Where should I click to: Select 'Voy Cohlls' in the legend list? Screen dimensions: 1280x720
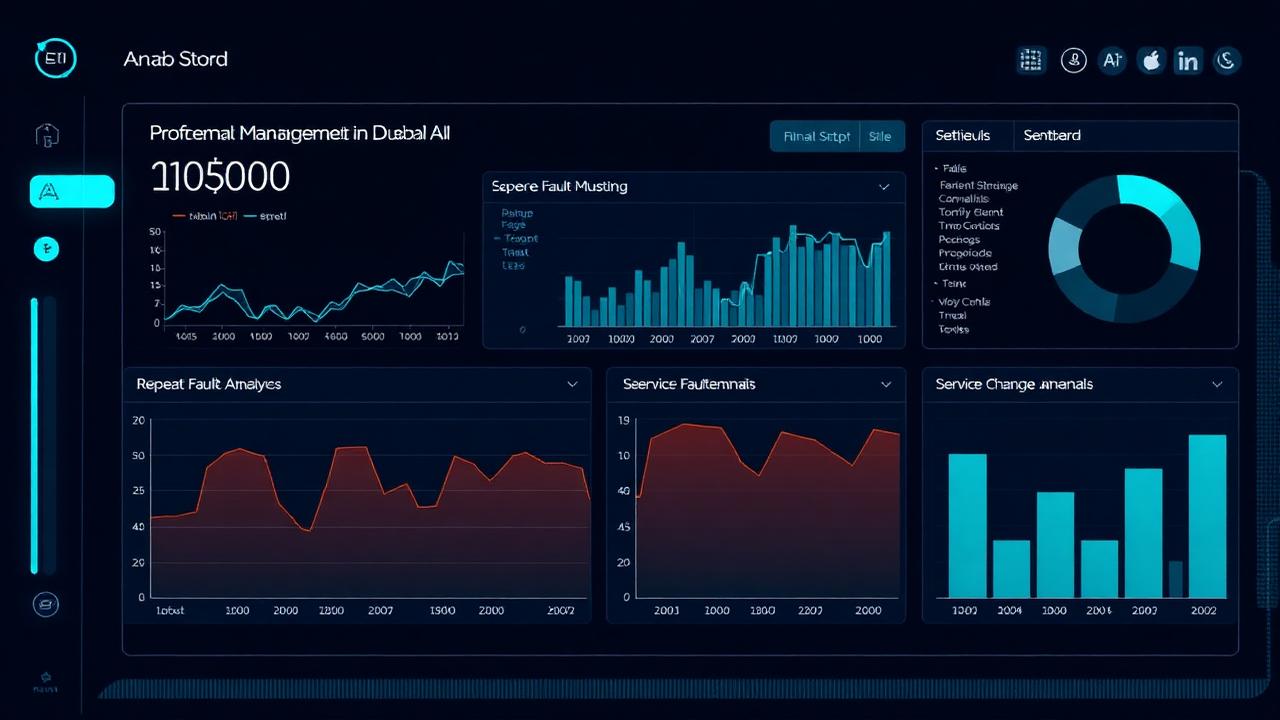[x=964, y=301]
